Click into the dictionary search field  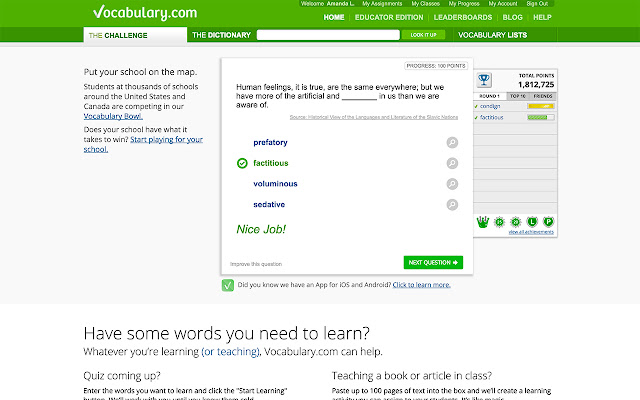(x=328, y=35)
